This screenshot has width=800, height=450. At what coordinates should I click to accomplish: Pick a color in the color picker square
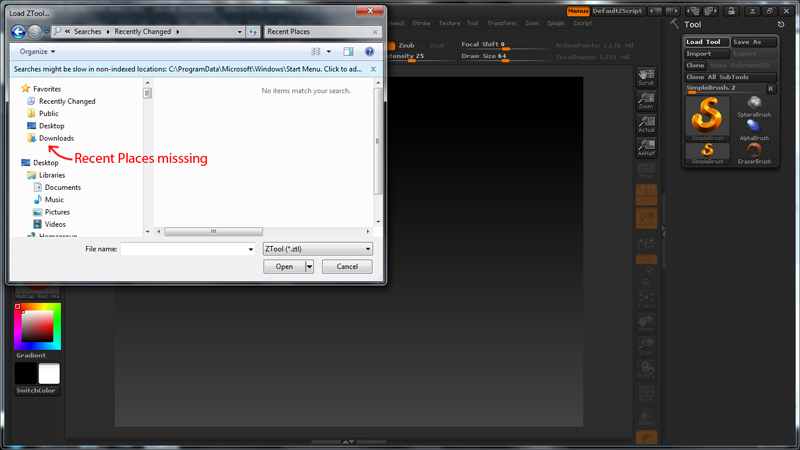[x=37, y=327]
